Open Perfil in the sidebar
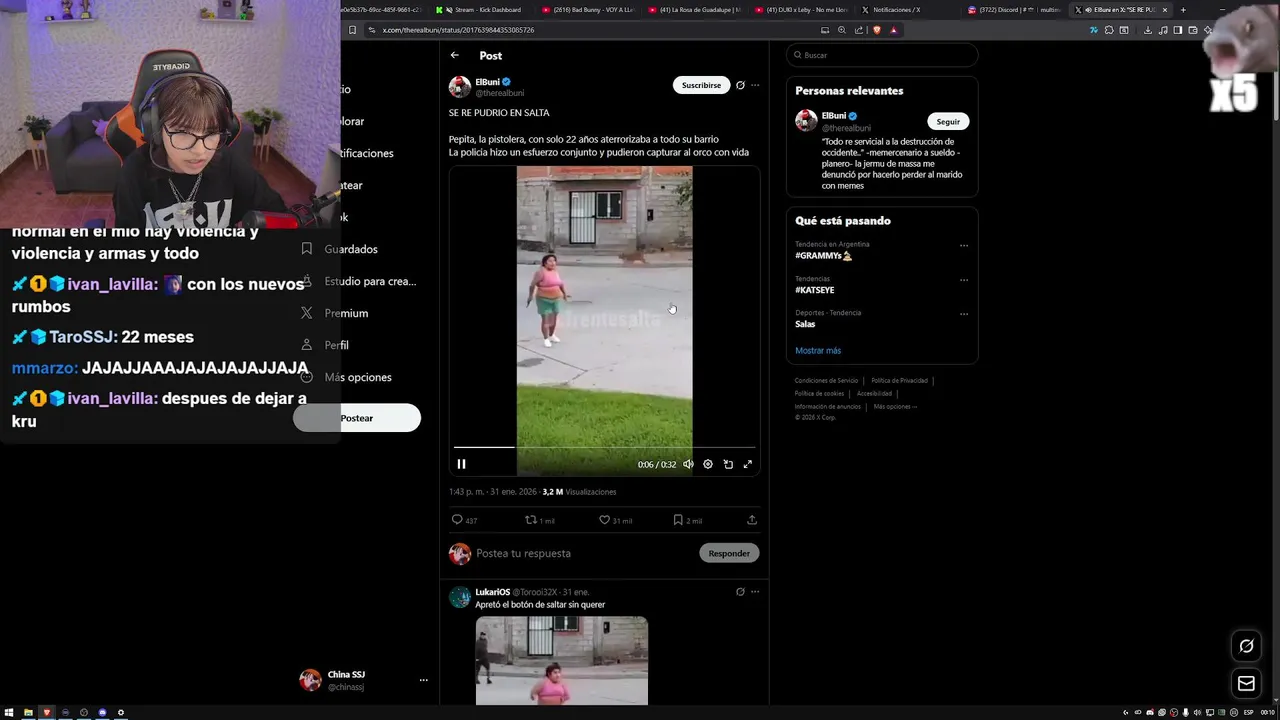The height and width of the screenshot is (720, 1280). coord(326,345)
